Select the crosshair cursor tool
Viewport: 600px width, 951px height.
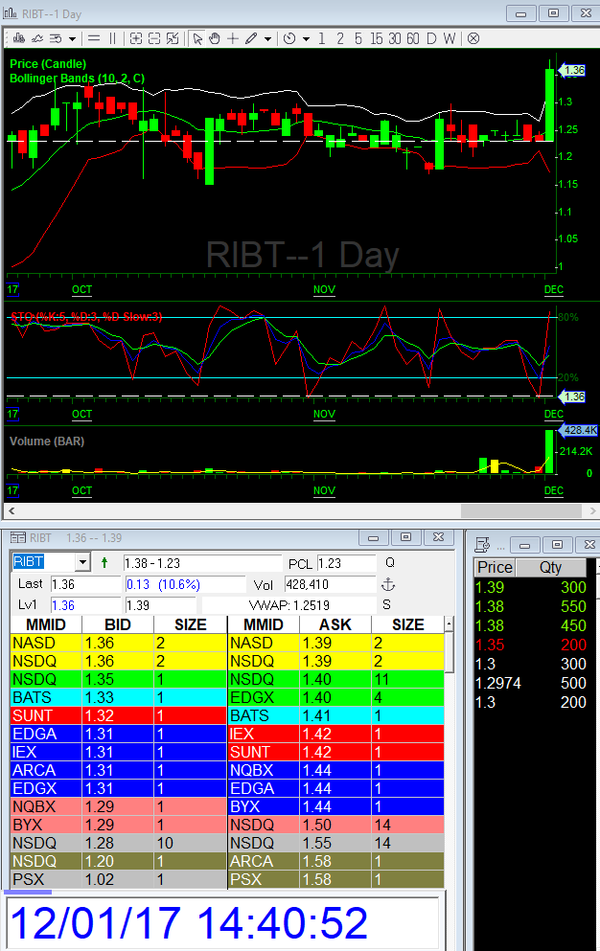coord(233,38)
